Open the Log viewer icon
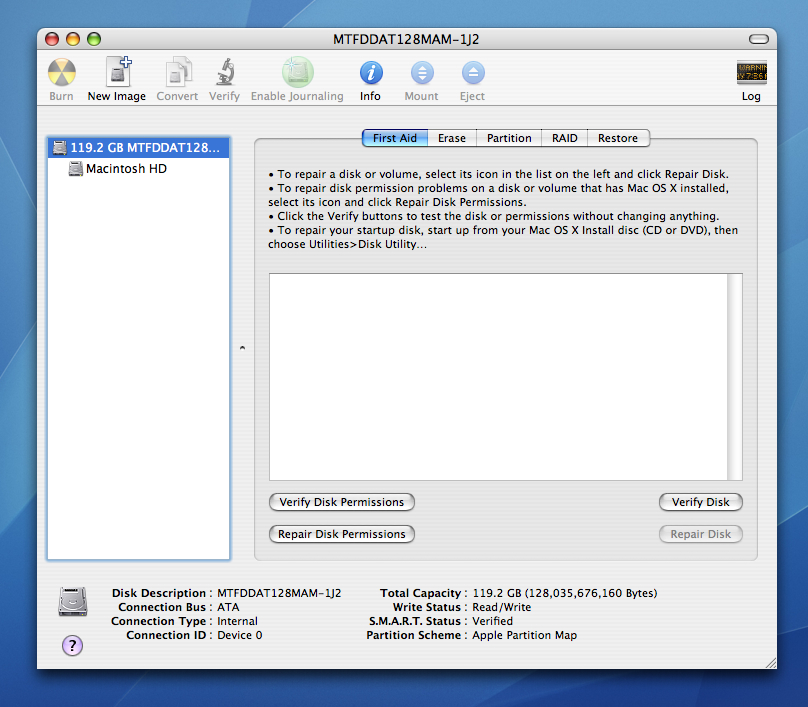 [x=751, y=73]
